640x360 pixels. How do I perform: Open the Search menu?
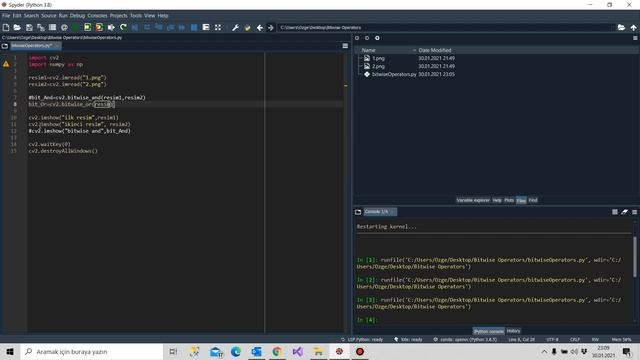(x=31, y=16)
